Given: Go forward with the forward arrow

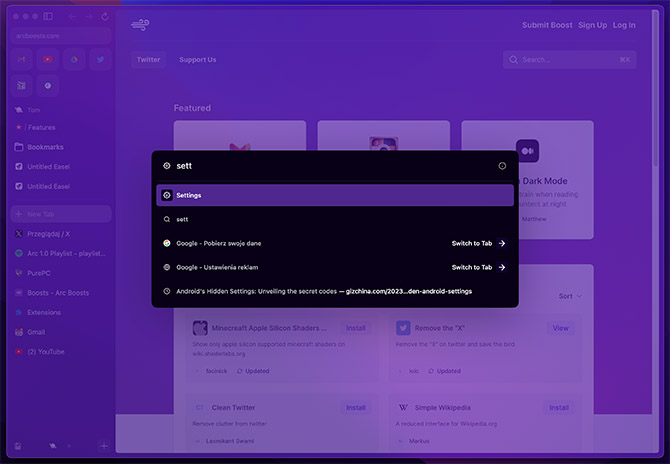Looking at the screenshot, I should [88, 16].
